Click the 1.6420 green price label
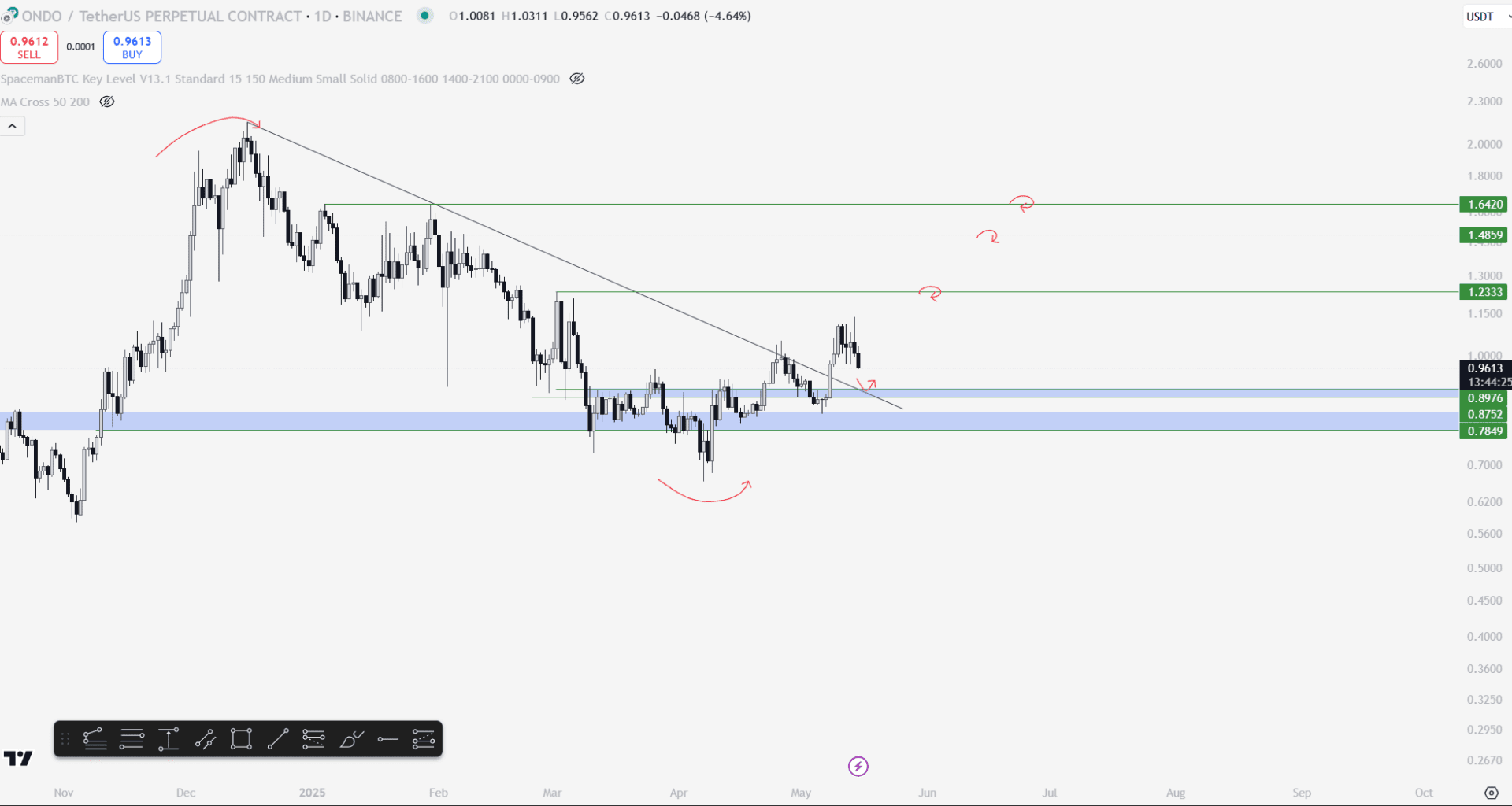The image size is (1512, 806). 1484,204
